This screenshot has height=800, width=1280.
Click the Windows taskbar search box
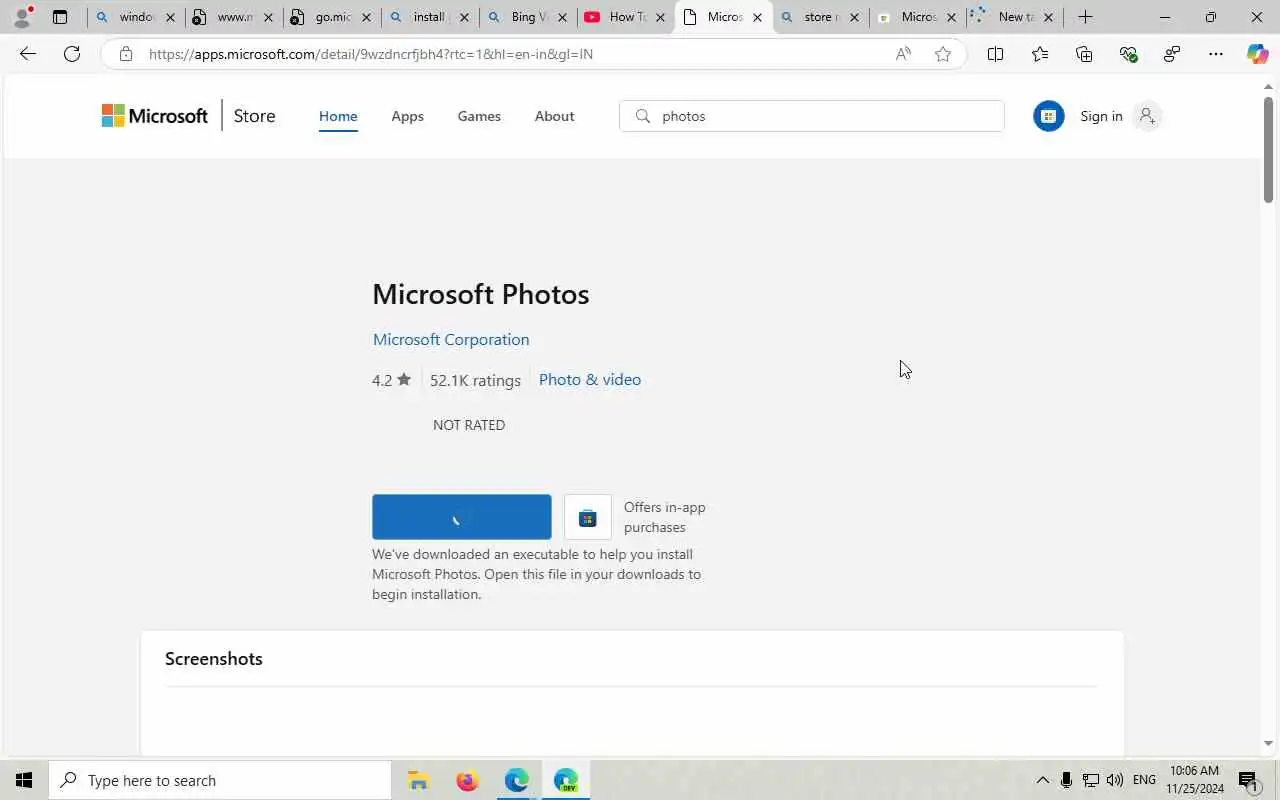coord(220,780)
